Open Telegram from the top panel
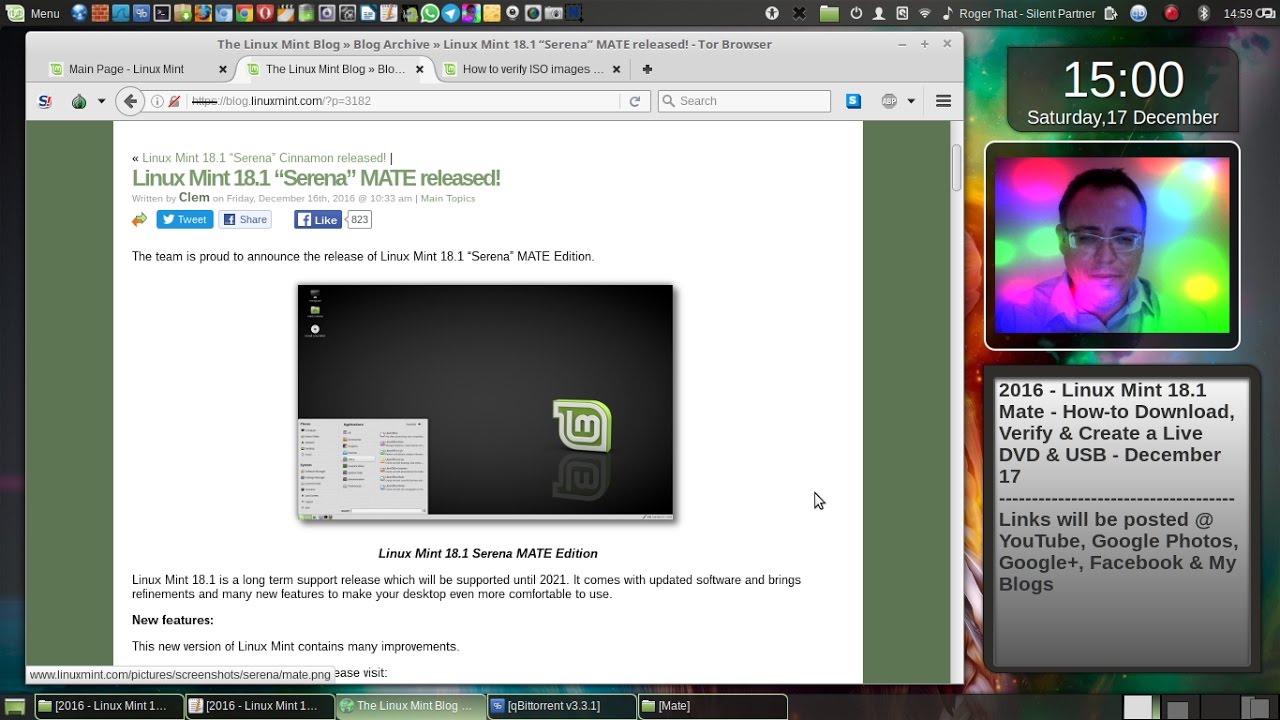Viewport: 1280px width, 720px height. [x=450, y=13]
